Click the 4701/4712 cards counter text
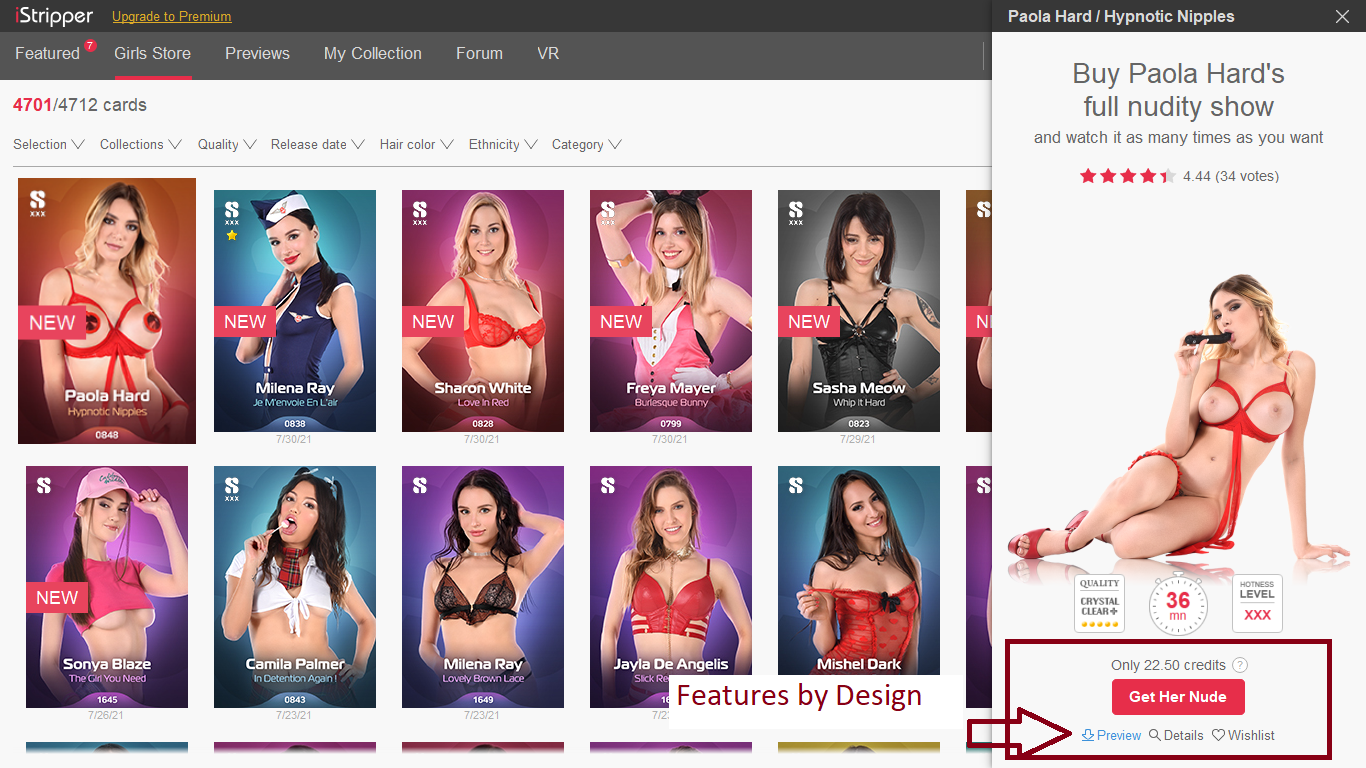 (80, 105)
